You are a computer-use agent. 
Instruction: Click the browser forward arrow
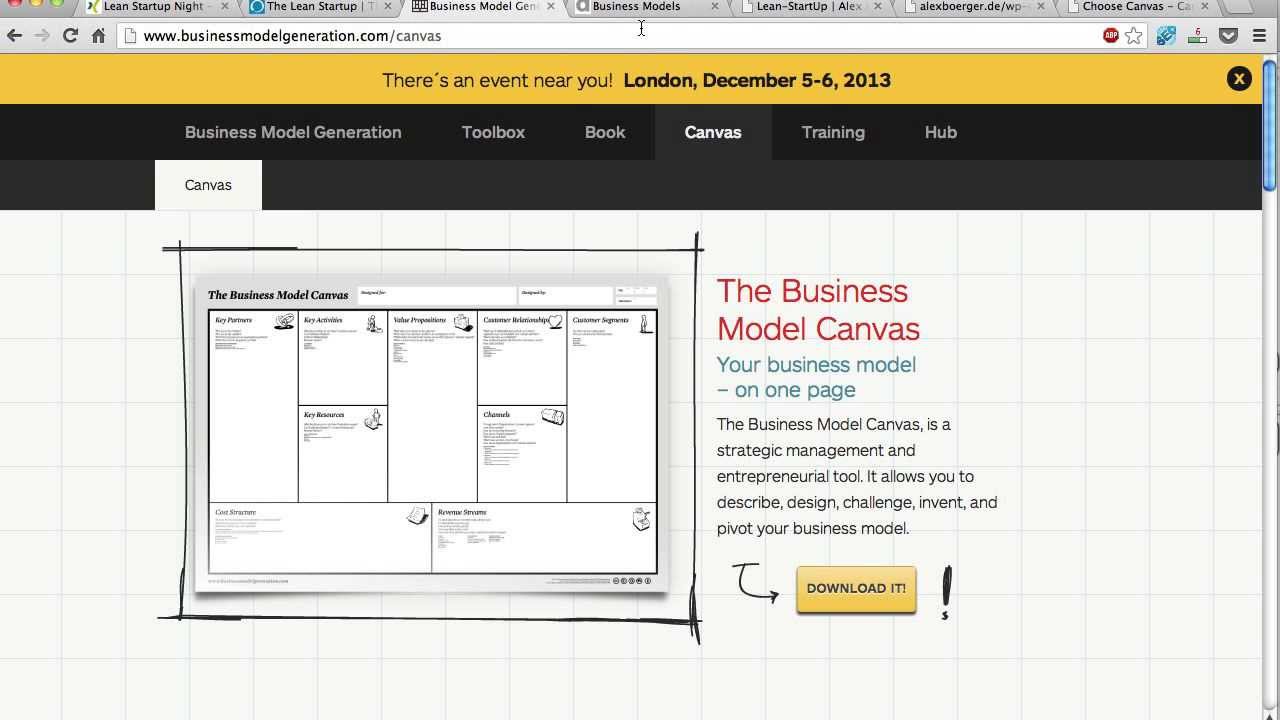(x=42, y=36)
